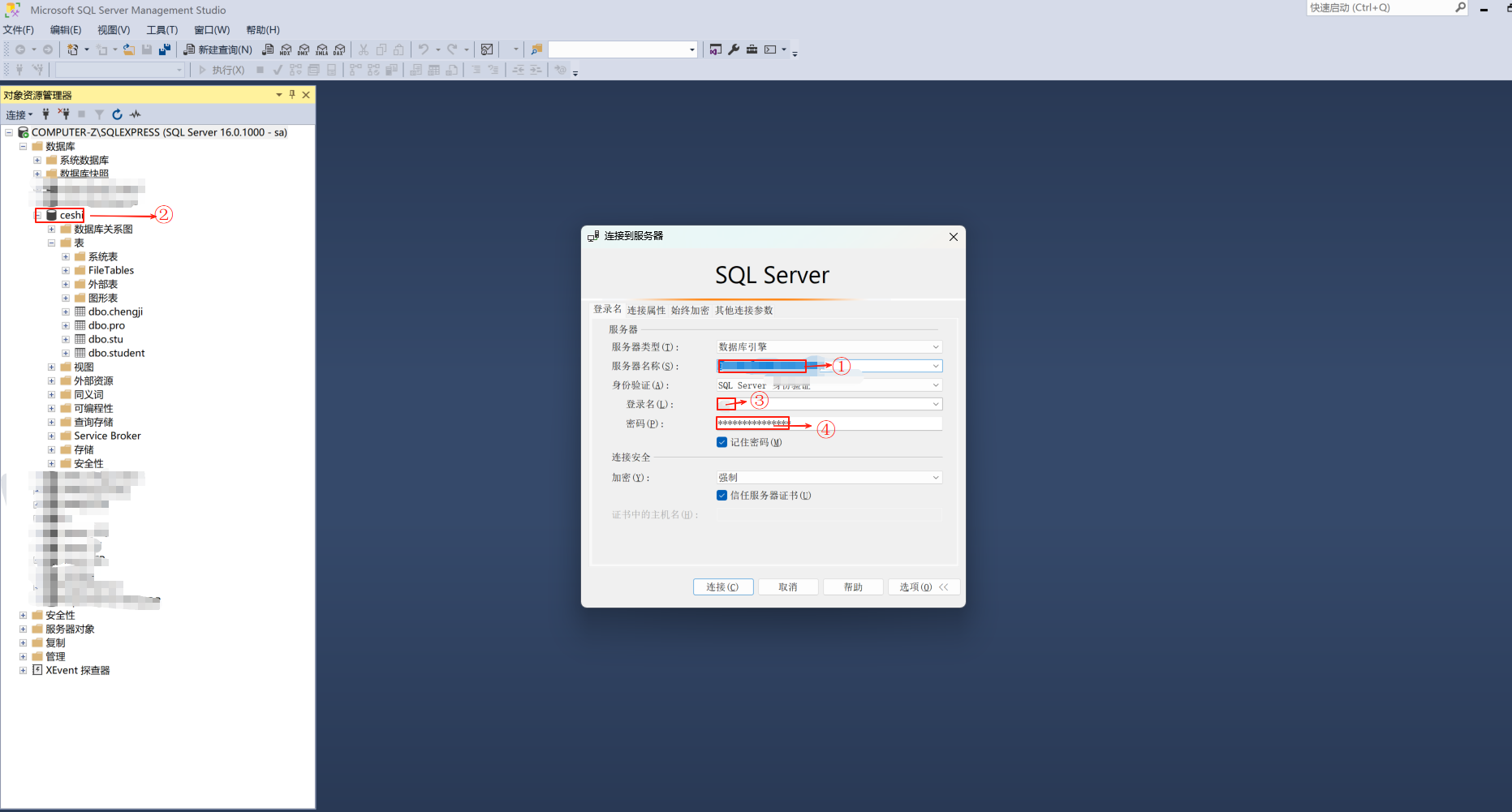Screen dimensions: 1512x812
Task: Click the Activity Monitor icon in main toolbar
Action: point(487,49)
